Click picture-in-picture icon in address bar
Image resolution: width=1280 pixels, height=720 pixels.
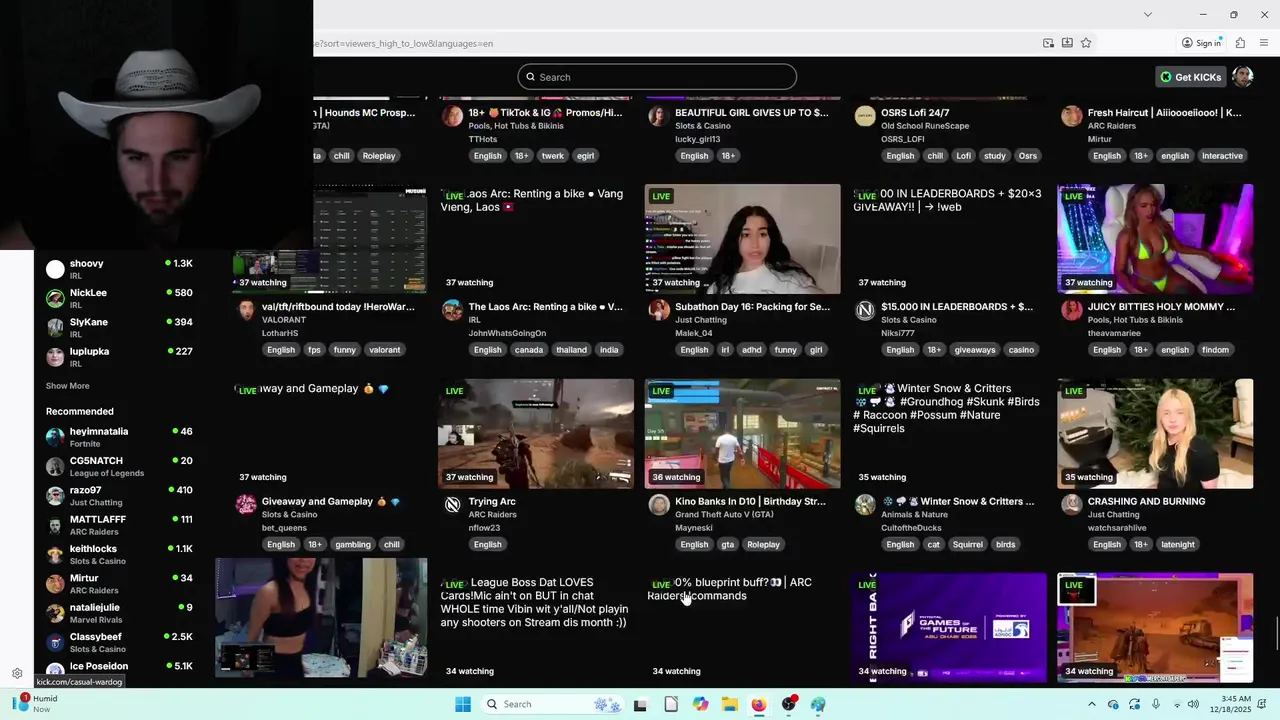(1048, 43)
